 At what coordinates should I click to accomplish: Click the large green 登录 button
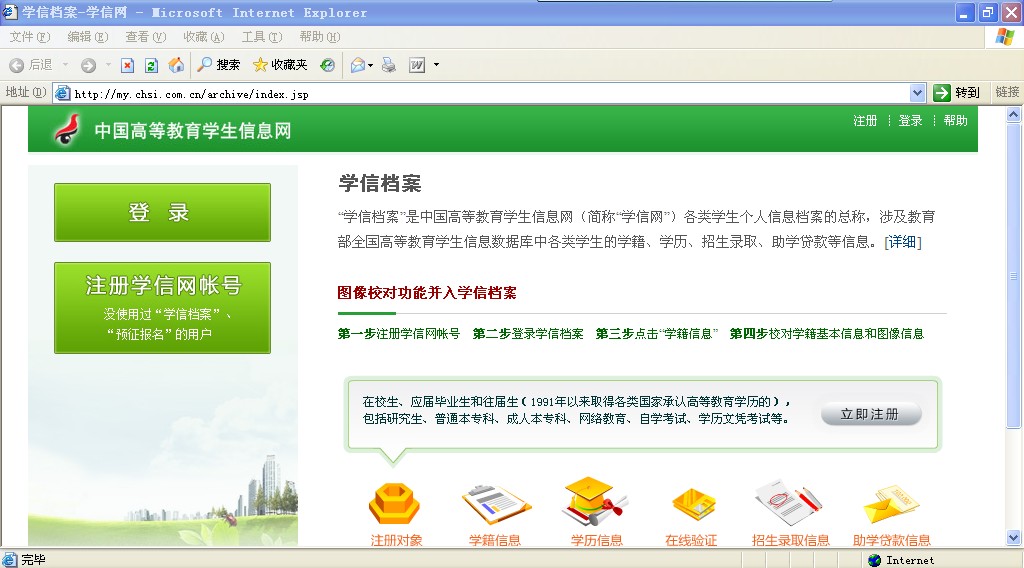pyautogui.click(x=162, y=212)
